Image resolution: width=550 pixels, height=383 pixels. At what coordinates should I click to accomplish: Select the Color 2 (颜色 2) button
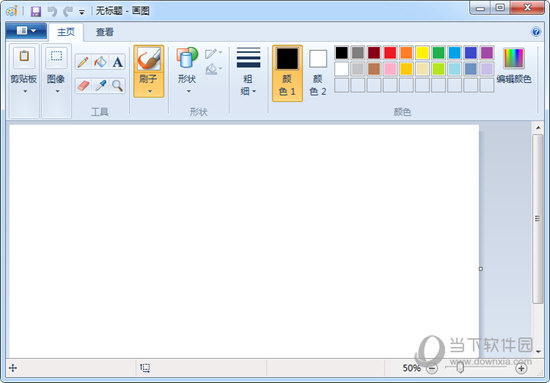click(x=318, y=73)
